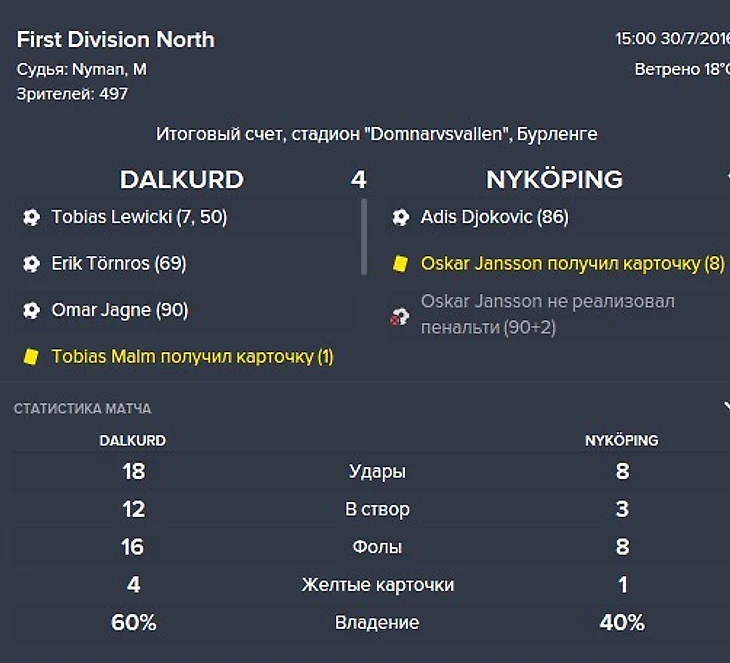
Task: Collapse the Статистика матча section chevron
Action: pyautogui.click(x=725, y=407)
